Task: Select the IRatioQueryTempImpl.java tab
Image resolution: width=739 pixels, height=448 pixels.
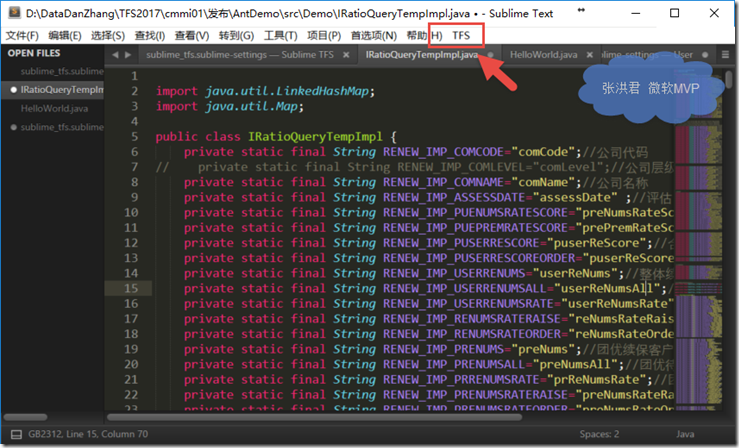Action: [x=422, y=55]
